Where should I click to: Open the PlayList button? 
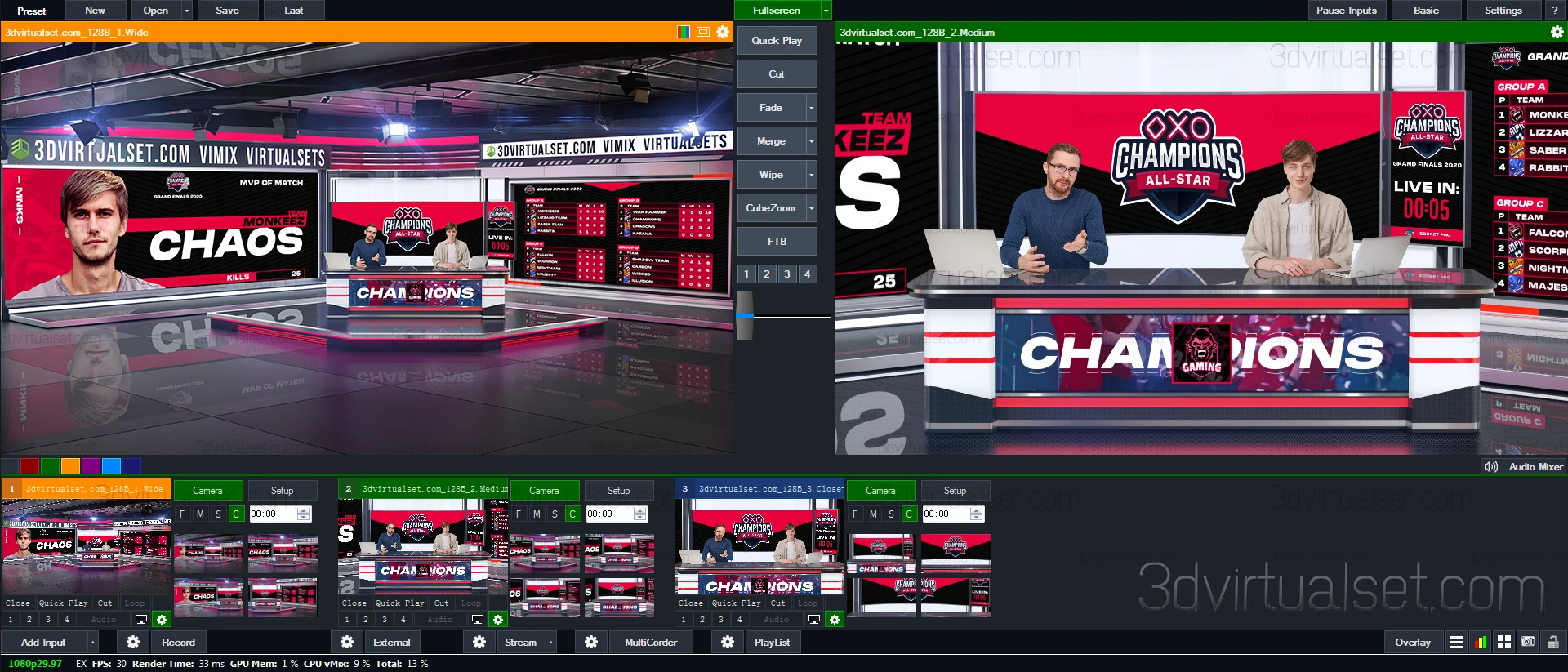click(772, 643)
